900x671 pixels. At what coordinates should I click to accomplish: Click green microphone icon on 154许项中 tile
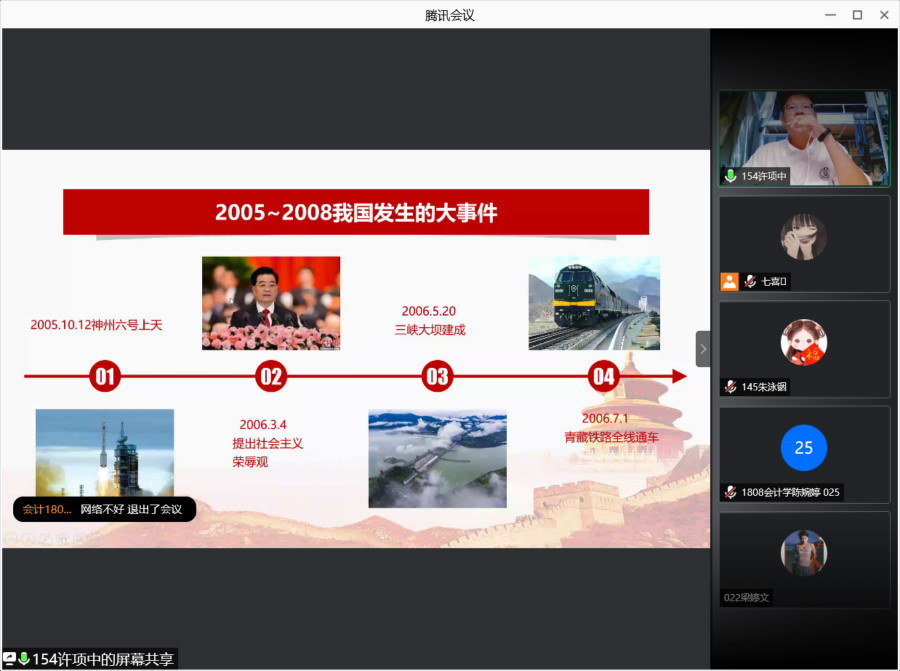point(731,176)
